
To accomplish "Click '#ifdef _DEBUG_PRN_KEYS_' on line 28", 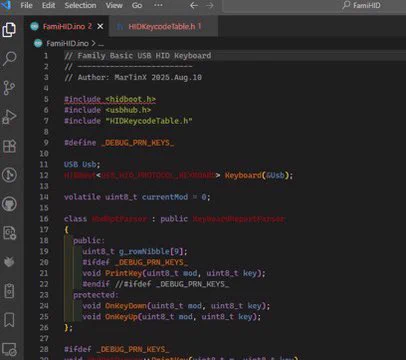I will pos(116,349).
